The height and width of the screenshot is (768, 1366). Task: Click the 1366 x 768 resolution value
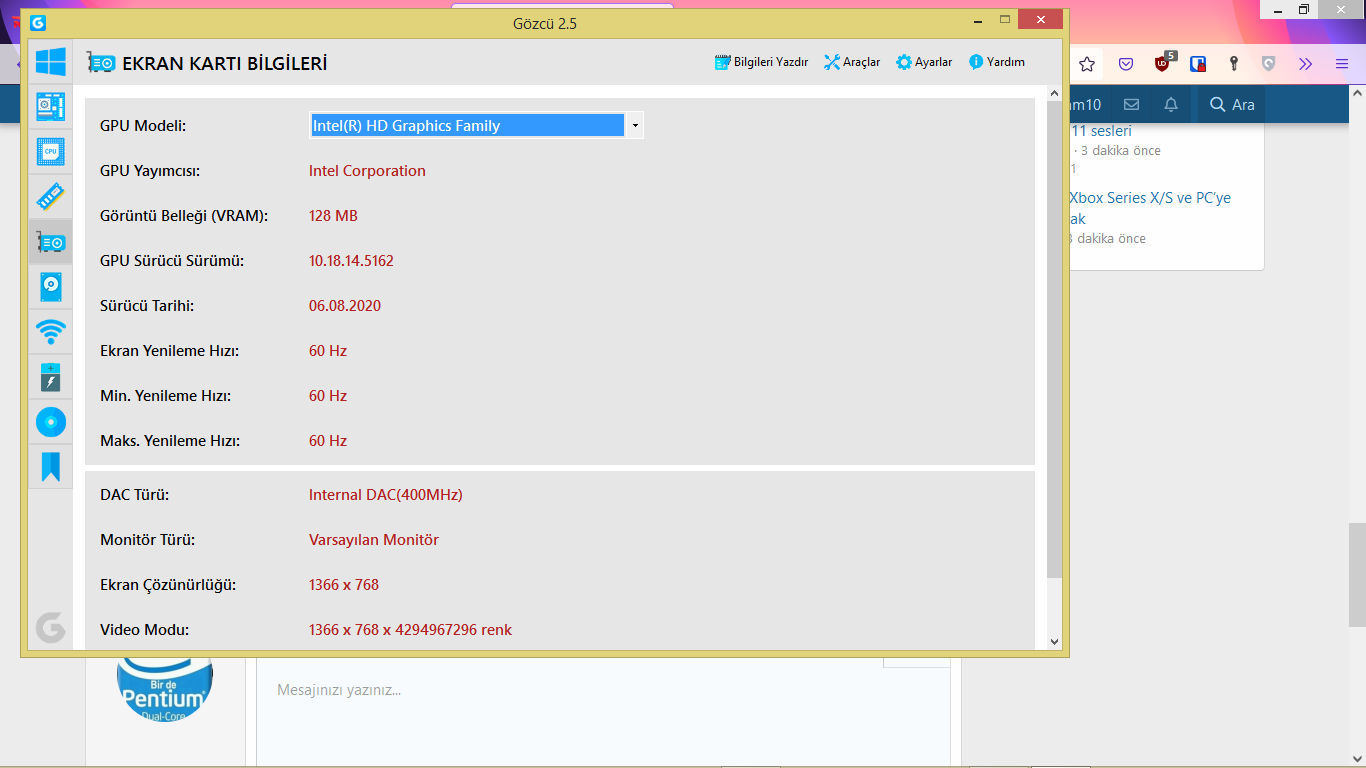pos(344,585)
